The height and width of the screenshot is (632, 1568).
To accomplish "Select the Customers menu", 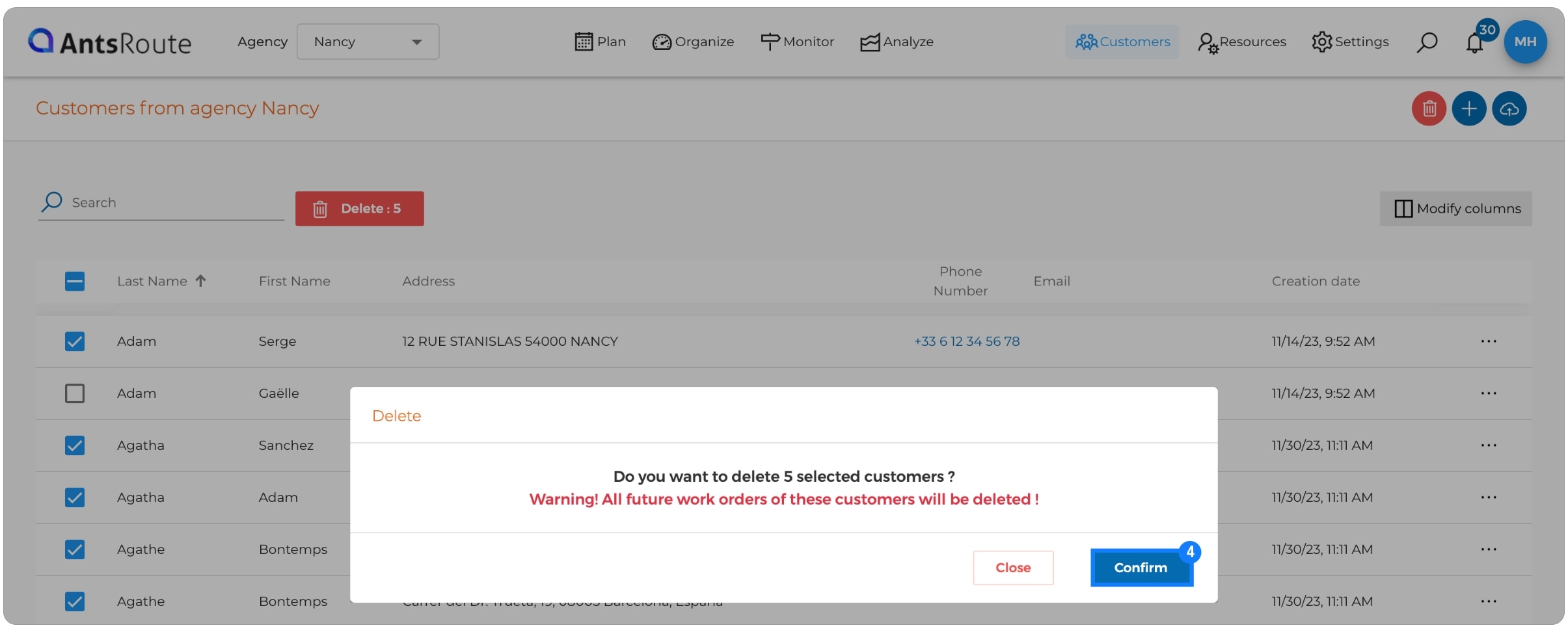I will [x=1122, y=42].
